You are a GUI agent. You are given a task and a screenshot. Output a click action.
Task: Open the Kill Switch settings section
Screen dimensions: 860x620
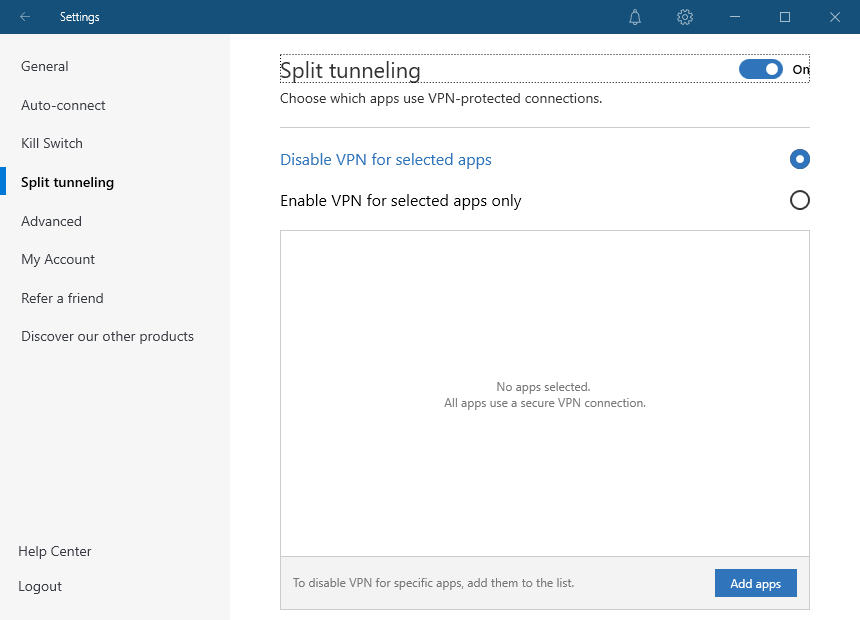(x=51, y=143)
